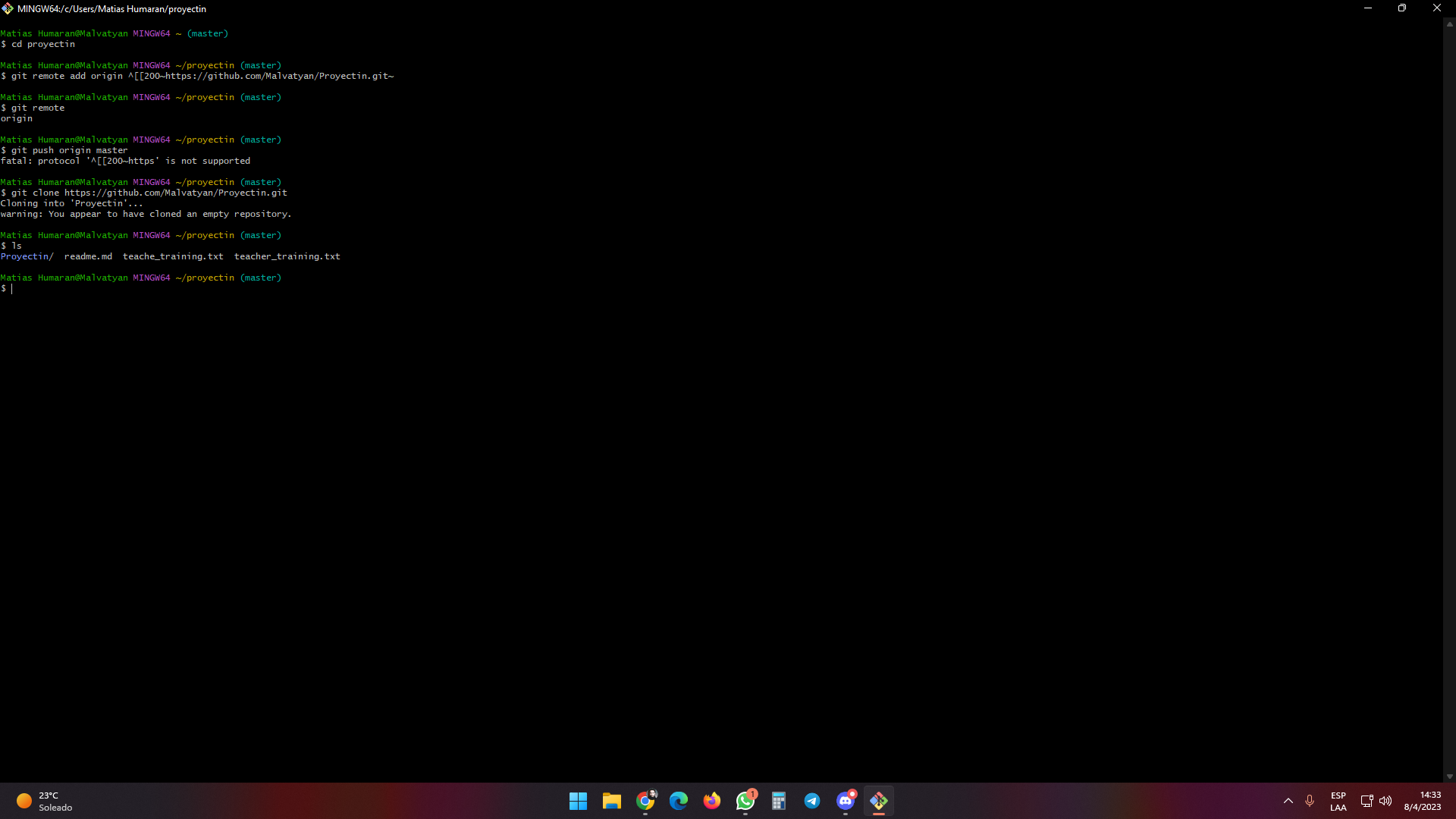Open WhatsApp with unread notification
The width and height of the screenshot is (1456, 819).
(745, 801)
